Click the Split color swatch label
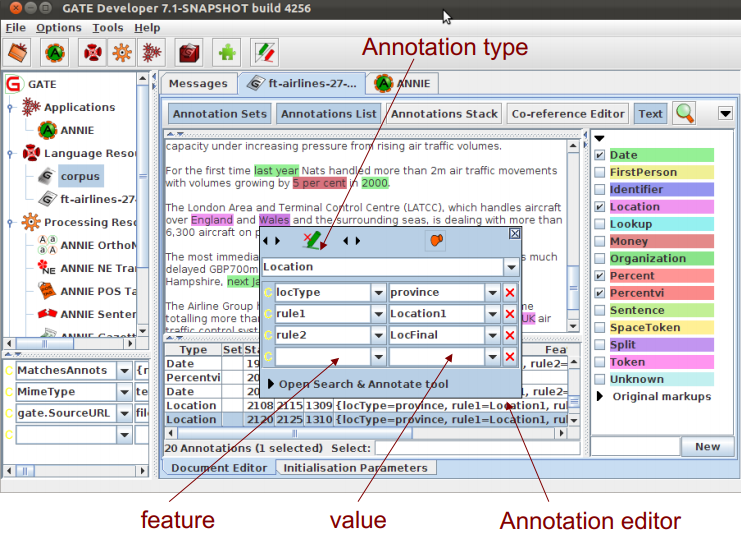 (662, 345)
